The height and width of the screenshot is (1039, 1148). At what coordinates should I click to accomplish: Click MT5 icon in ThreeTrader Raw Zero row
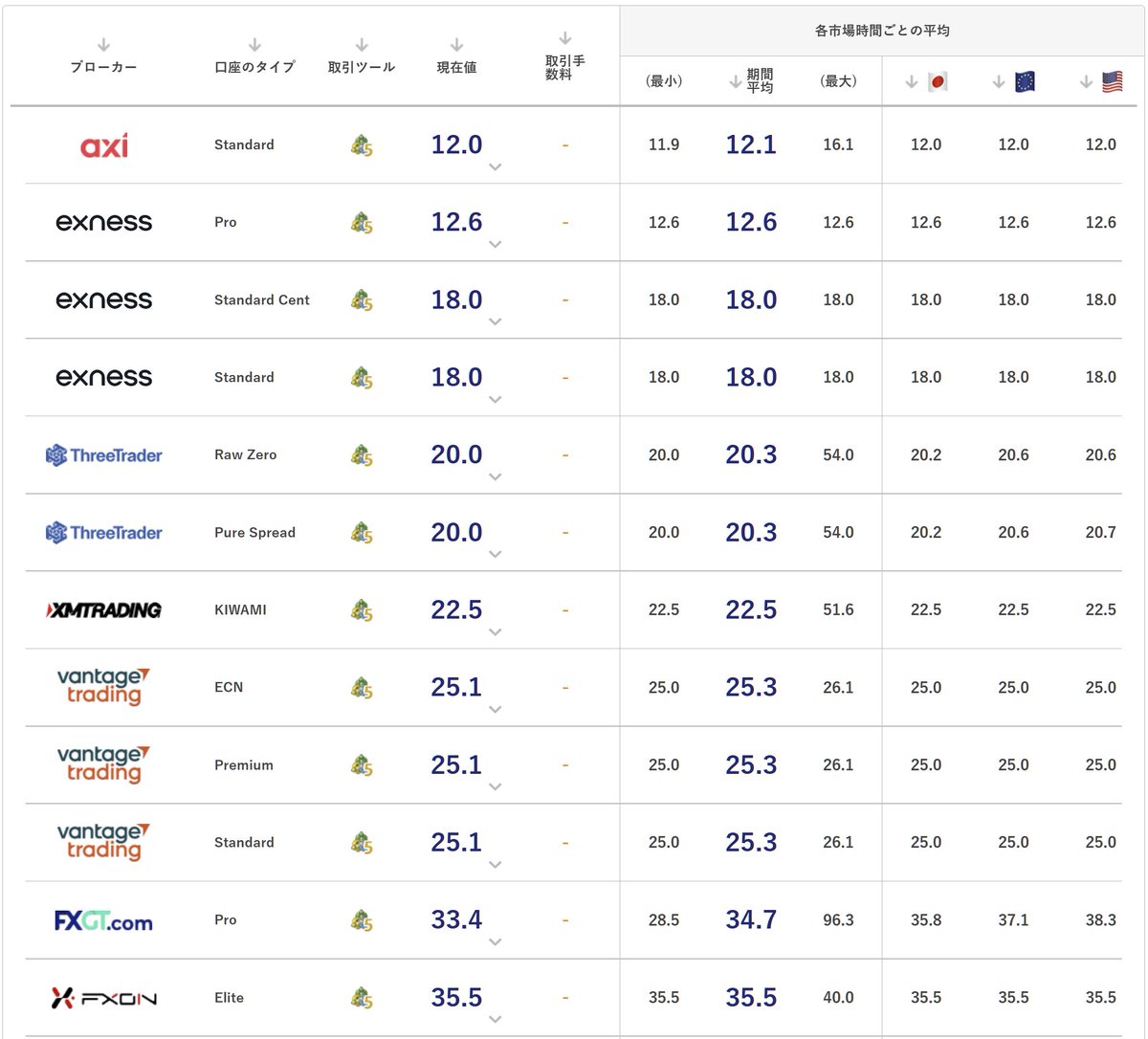tap(362, 454)
